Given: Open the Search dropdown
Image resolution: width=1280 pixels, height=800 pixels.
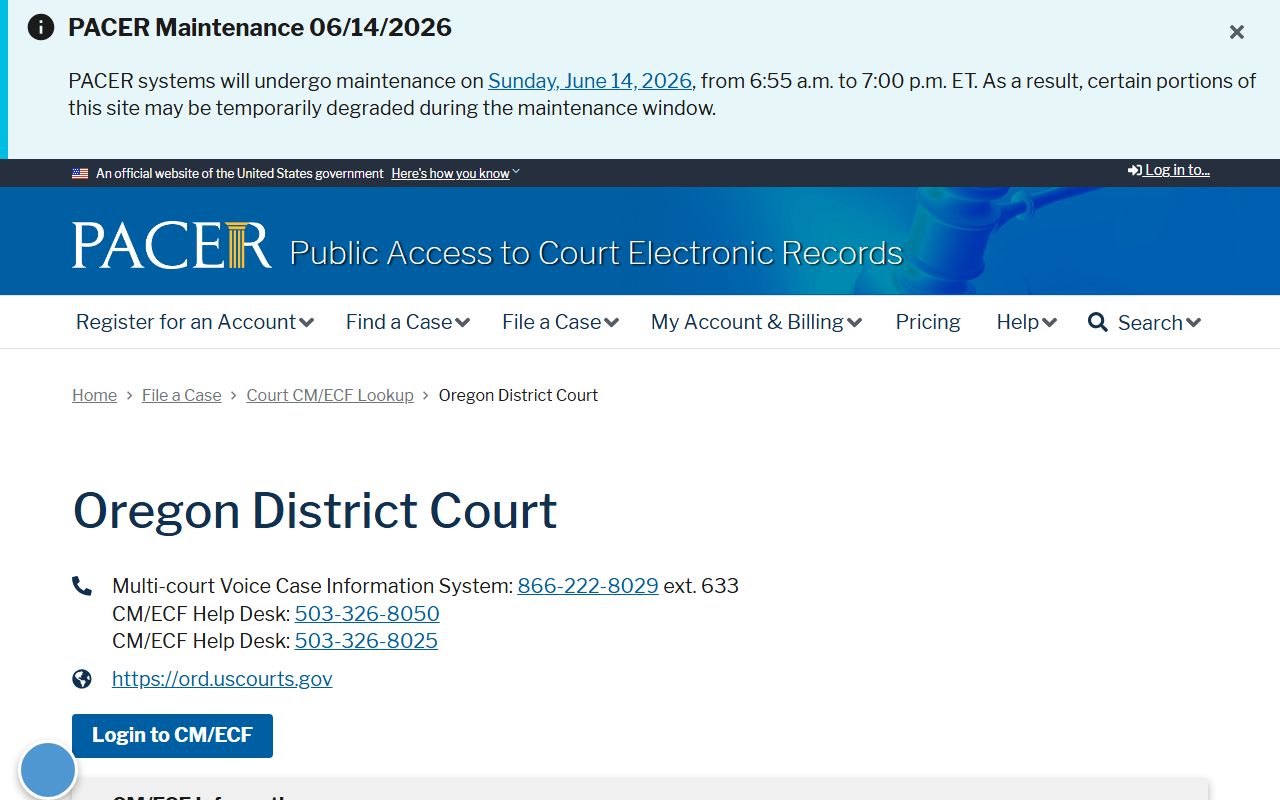Looking at the screenshot, I should coord(1145,322).
